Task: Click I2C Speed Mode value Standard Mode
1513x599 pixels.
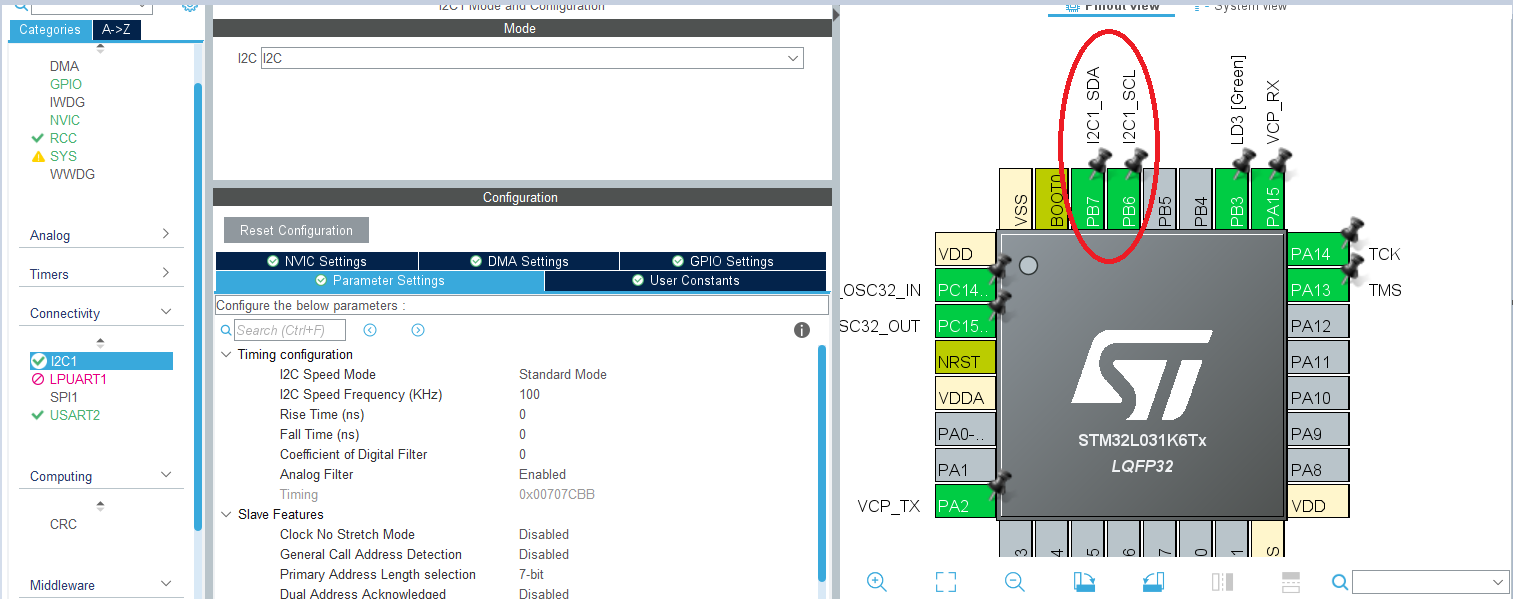Action: (x=563, y=374)
